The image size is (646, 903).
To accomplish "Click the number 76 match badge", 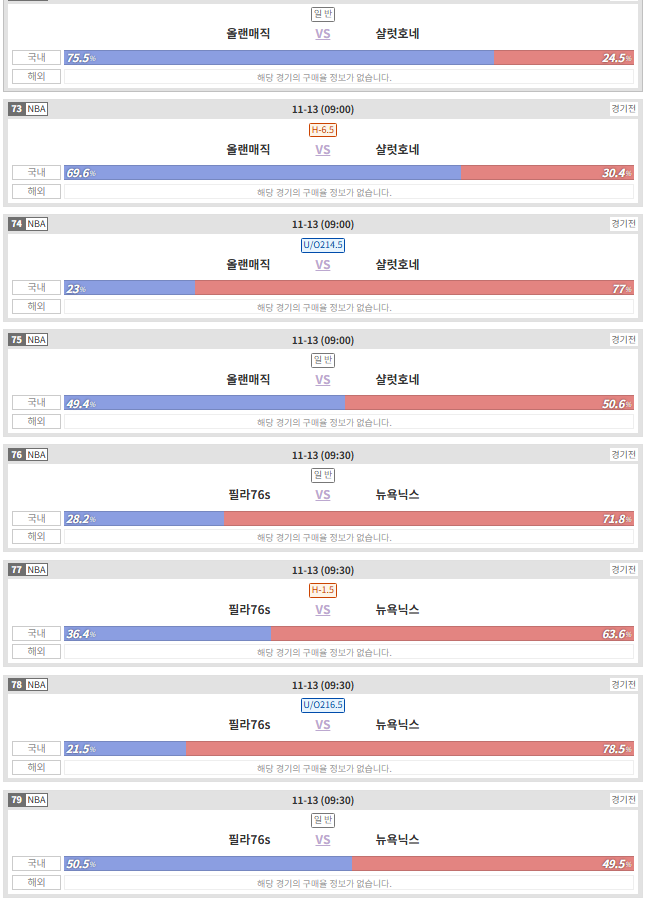I will click(x=17, y=454).
